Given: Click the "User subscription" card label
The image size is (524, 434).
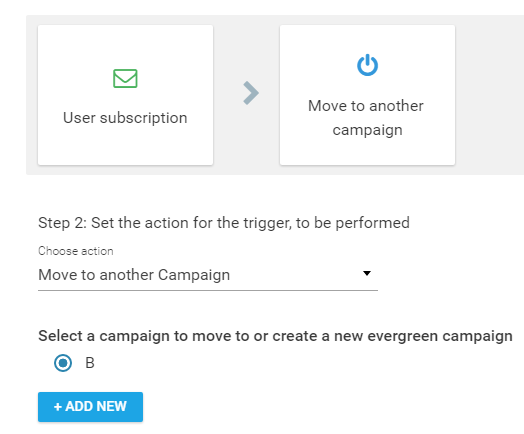Looking at the screenshot, I should pyautogui.click(x=125, y=118).
